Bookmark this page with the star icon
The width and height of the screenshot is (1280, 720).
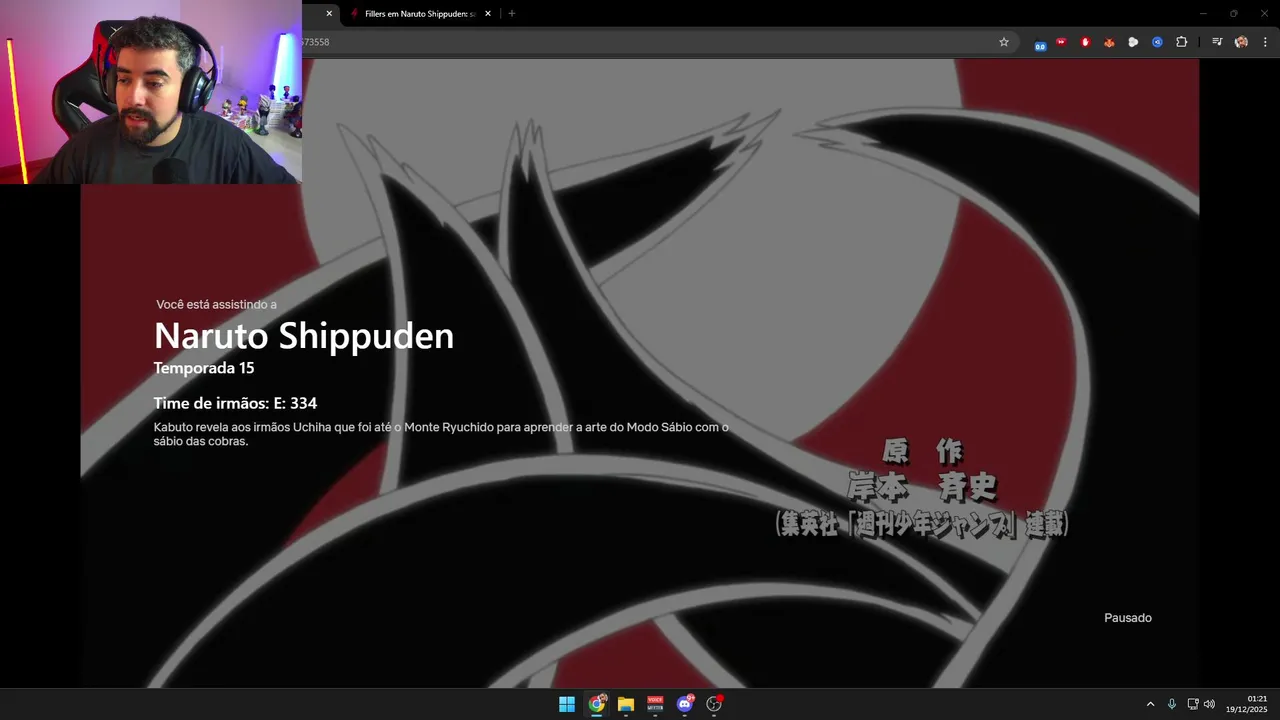[1004, 42]
